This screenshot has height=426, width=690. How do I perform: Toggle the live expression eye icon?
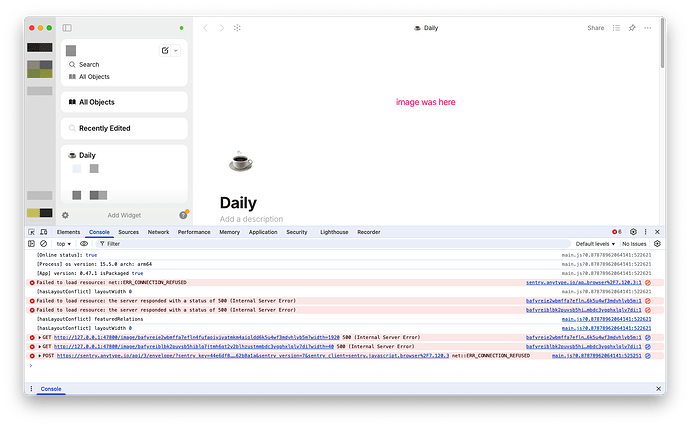pyautogui.click(x=84, y=244)
